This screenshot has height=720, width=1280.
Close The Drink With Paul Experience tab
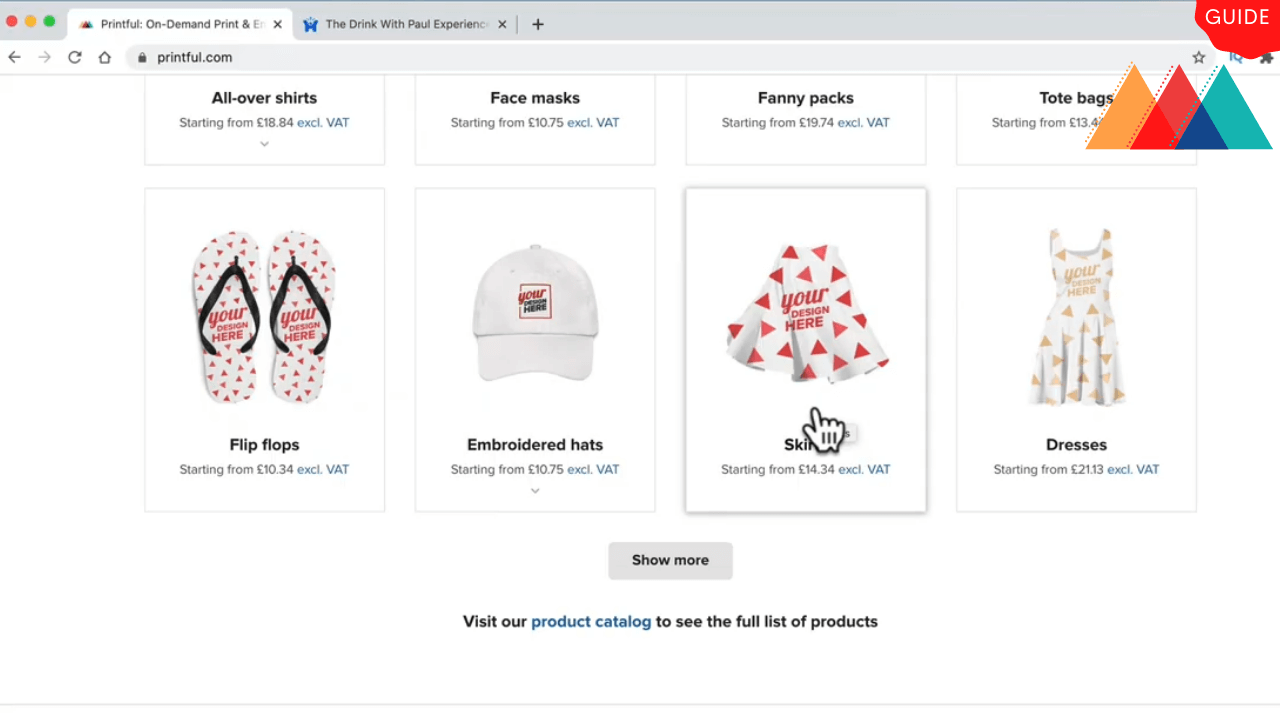[x=502, y=24]
